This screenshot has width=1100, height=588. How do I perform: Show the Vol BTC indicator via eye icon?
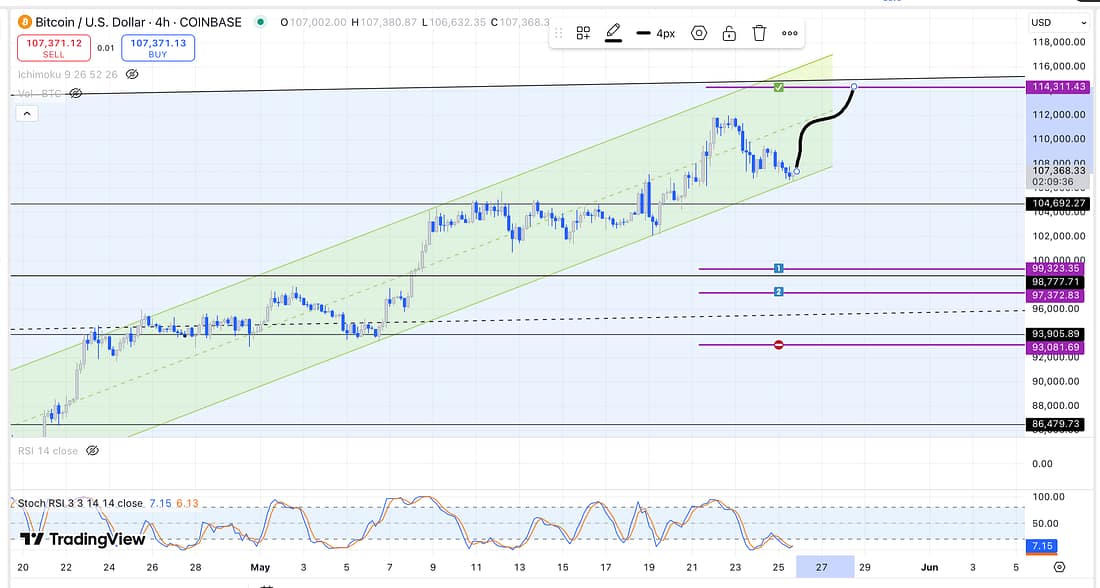click(75, 93)
